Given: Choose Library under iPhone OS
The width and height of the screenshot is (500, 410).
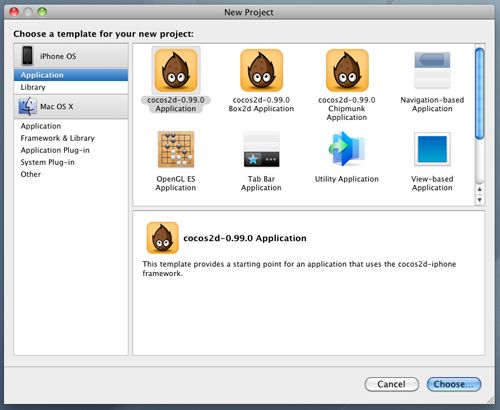Looking at the screenshot, I should pyautogui.click(x=71, y=87).
